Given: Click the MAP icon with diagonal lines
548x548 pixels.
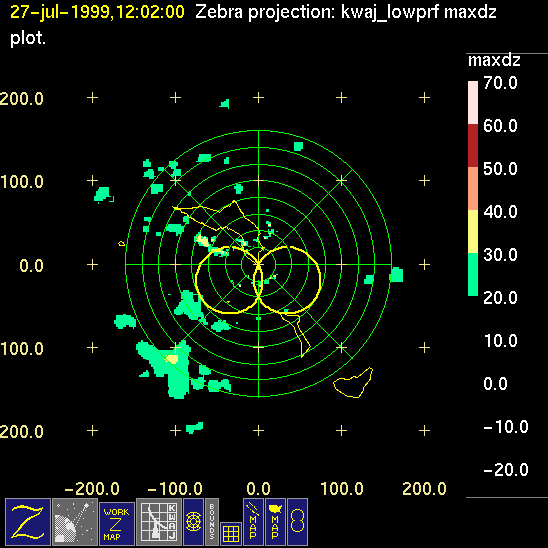Looking at the screenshot, I should click(253, 522).
